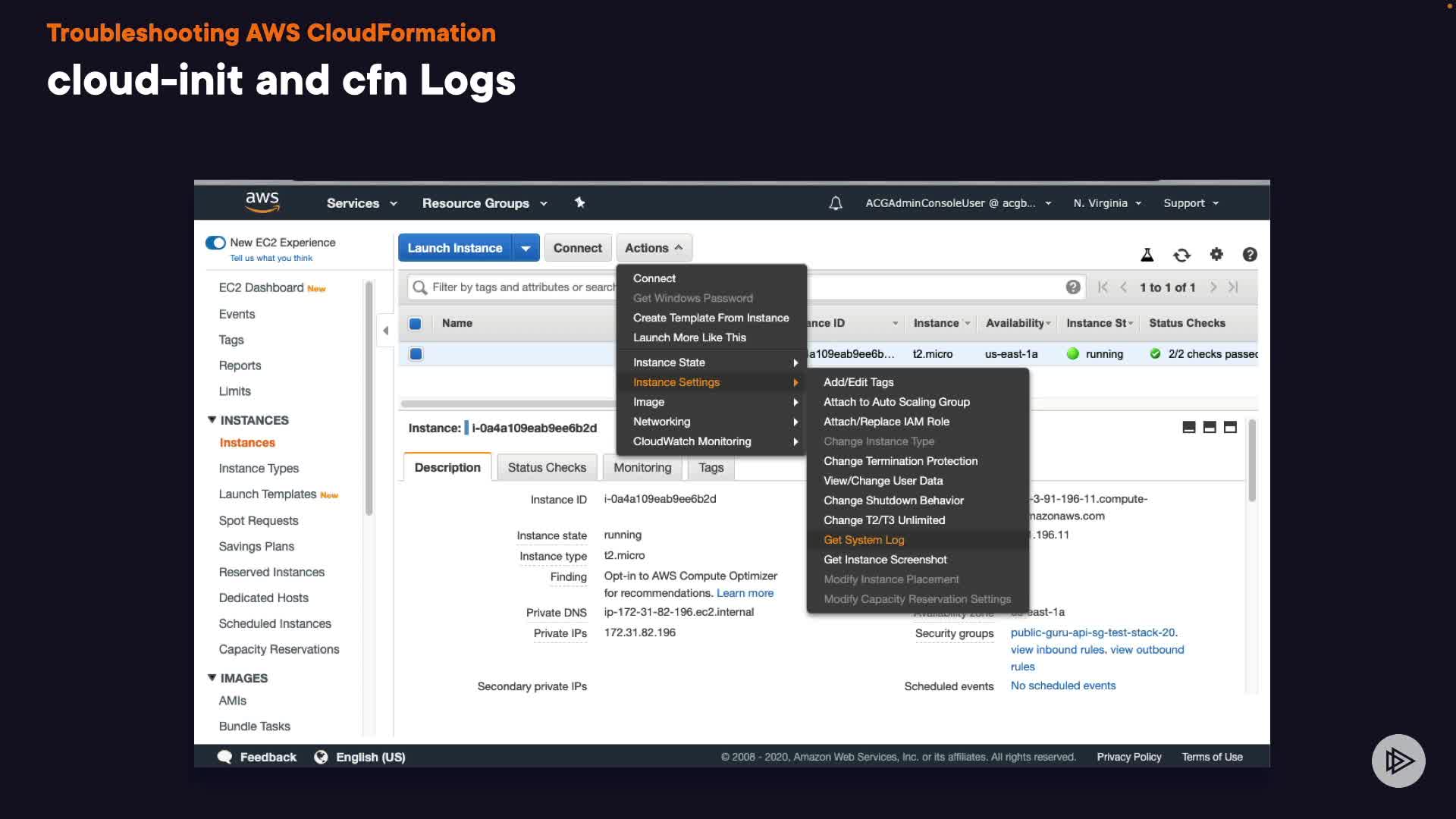Image resolution: width=1456 pixels, height=819 pixels.
Task: Switch to the Status Checks tab
Action: coord(546,468)
